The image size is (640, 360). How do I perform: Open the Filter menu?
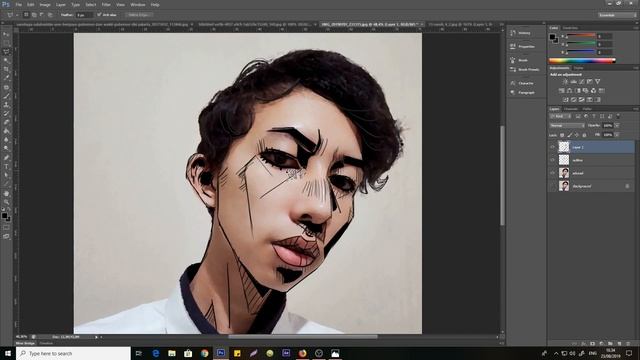coord(106,5)
